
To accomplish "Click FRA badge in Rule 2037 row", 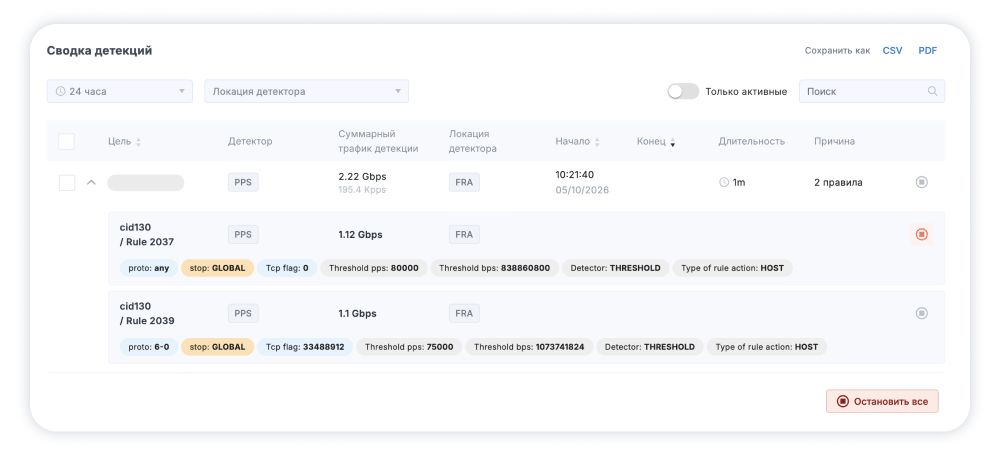I will pos(464,234).
